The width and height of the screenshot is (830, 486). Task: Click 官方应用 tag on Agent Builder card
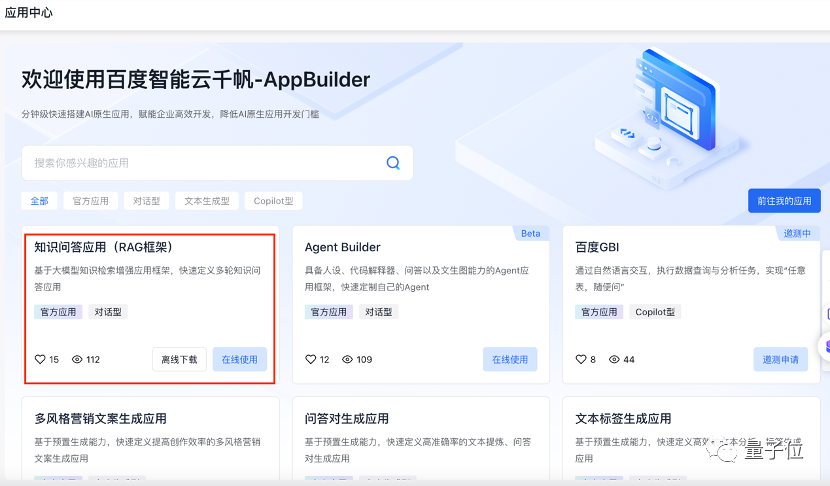329,312
